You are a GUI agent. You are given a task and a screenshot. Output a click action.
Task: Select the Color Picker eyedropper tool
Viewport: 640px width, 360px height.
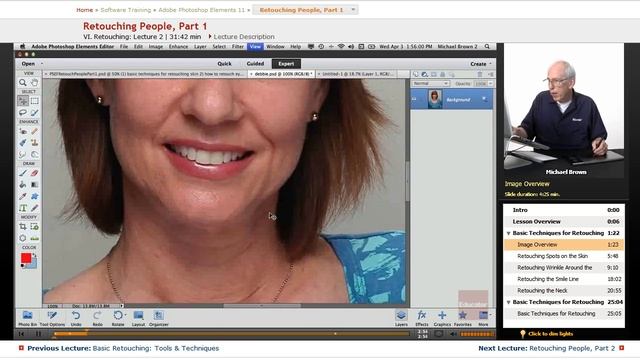pyautogui.click(x=23, y=196)
